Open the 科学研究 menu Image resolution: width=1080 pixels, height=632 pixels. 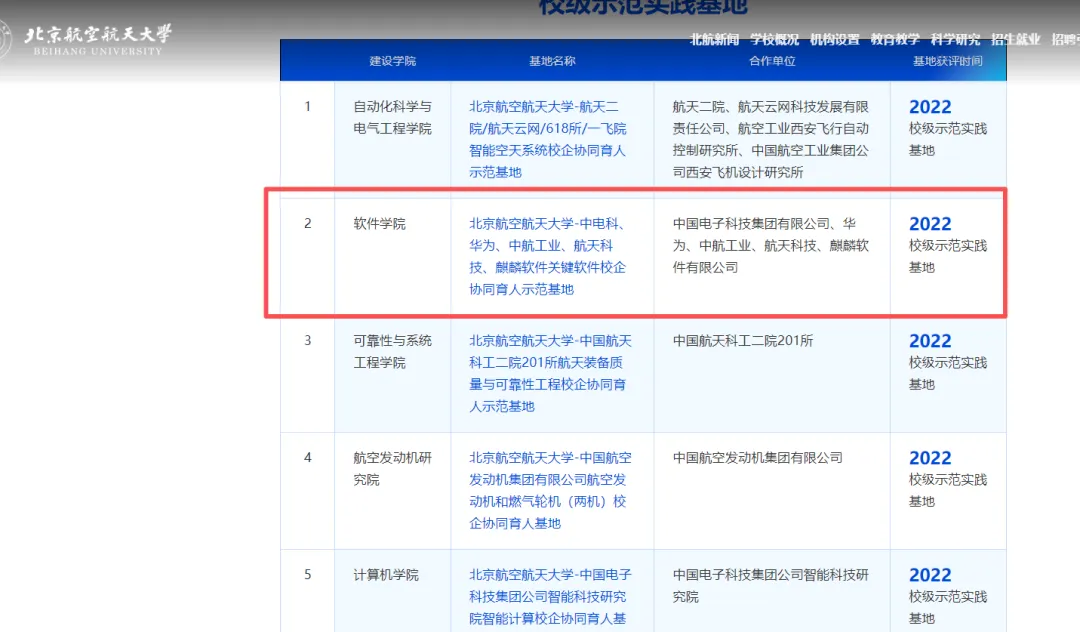pos(955,40)
